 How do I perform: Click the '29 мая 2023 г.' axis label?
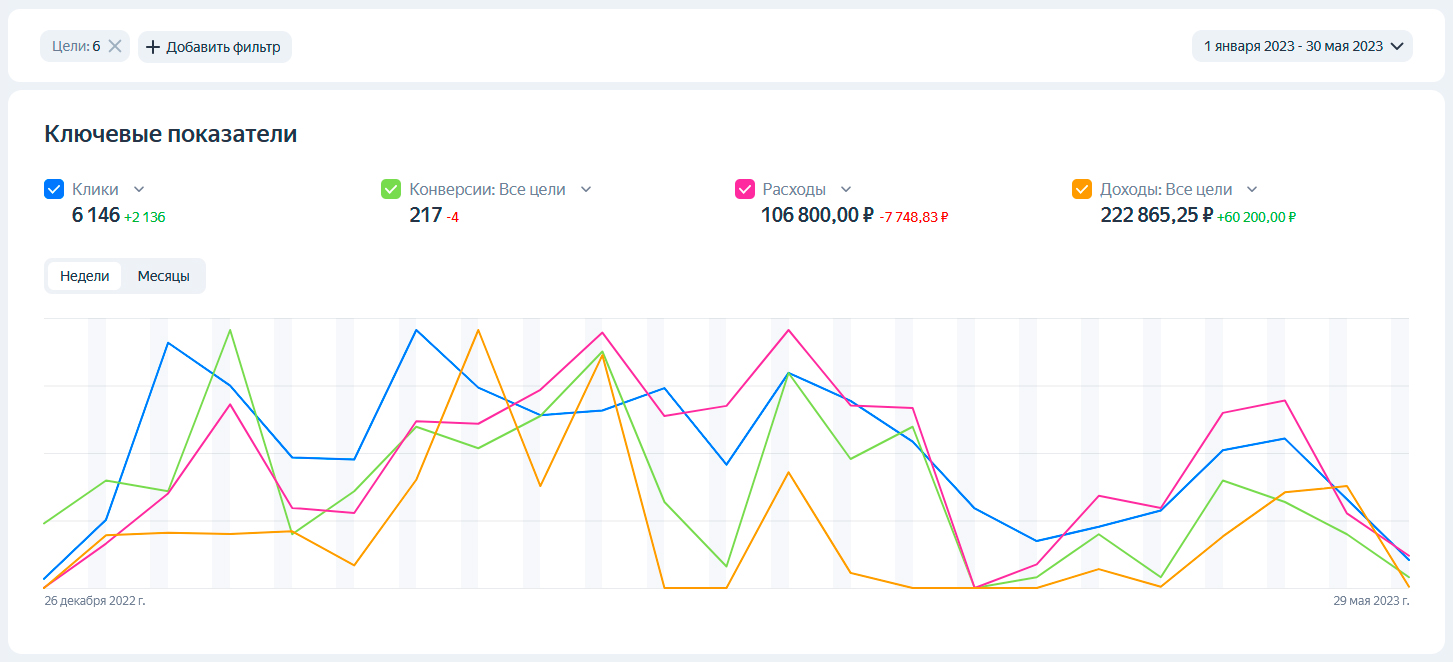pos(1371,601)
